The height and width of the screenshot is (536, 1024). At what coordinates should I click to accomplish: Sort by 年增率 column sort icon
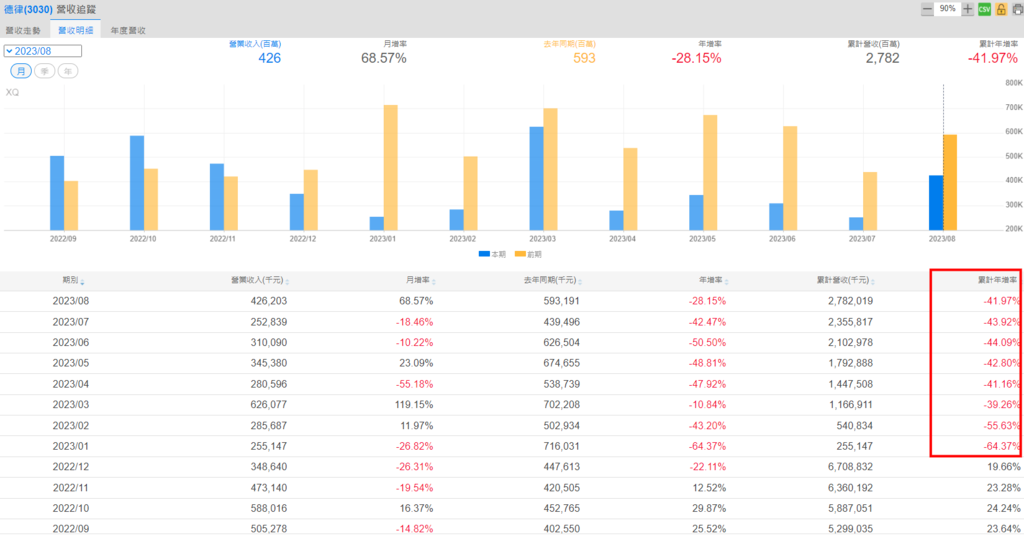coord(726,281)
